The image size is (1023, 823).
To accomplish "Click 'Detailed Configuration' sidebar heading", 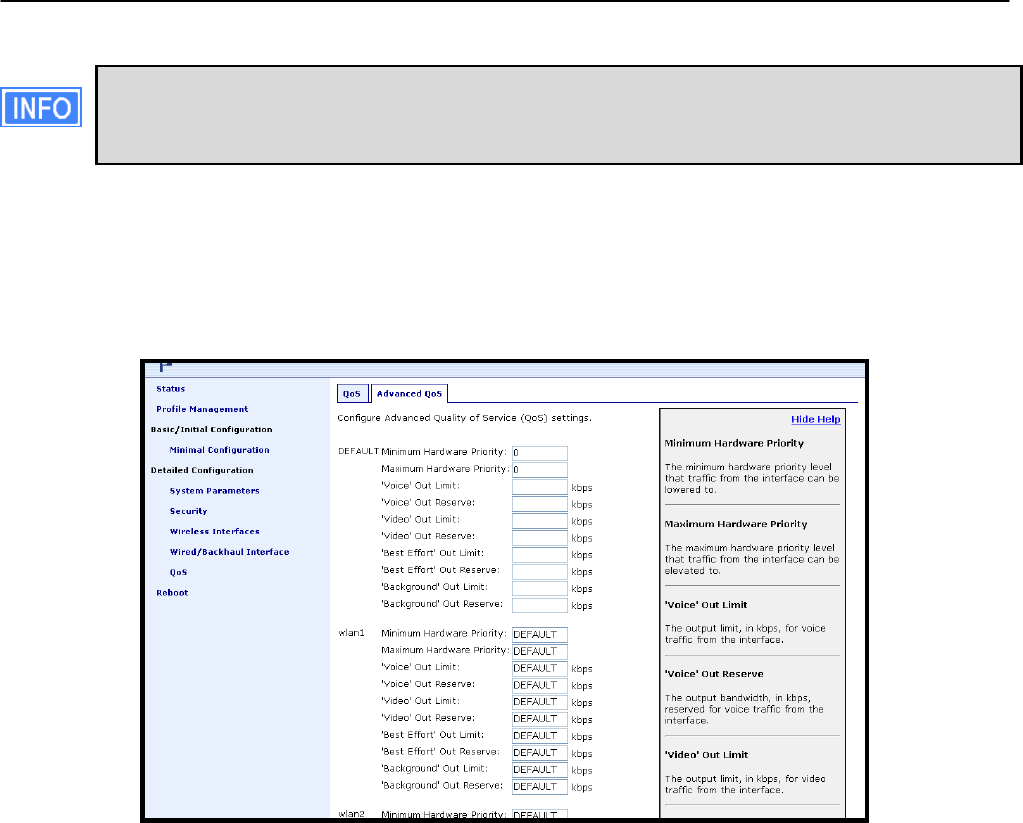I will (x=202, y=470).
